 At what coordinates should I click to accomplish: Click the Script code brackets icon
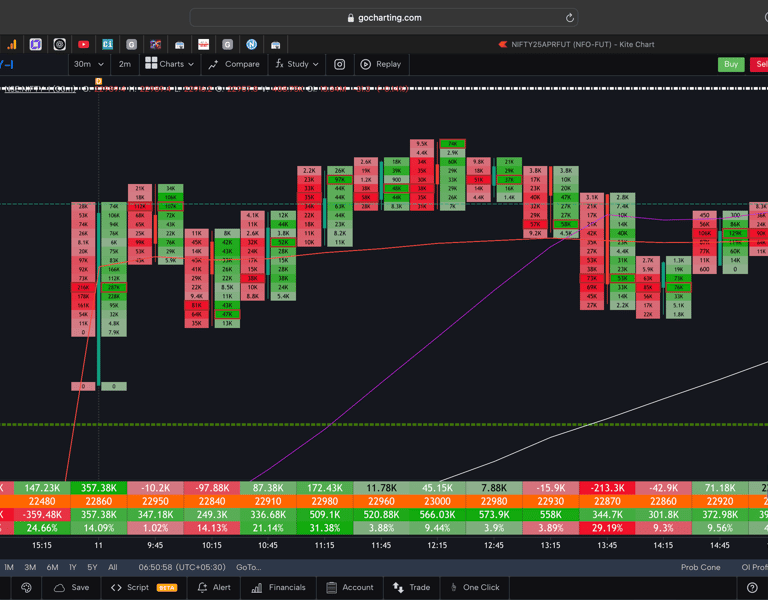coord(116,588)
